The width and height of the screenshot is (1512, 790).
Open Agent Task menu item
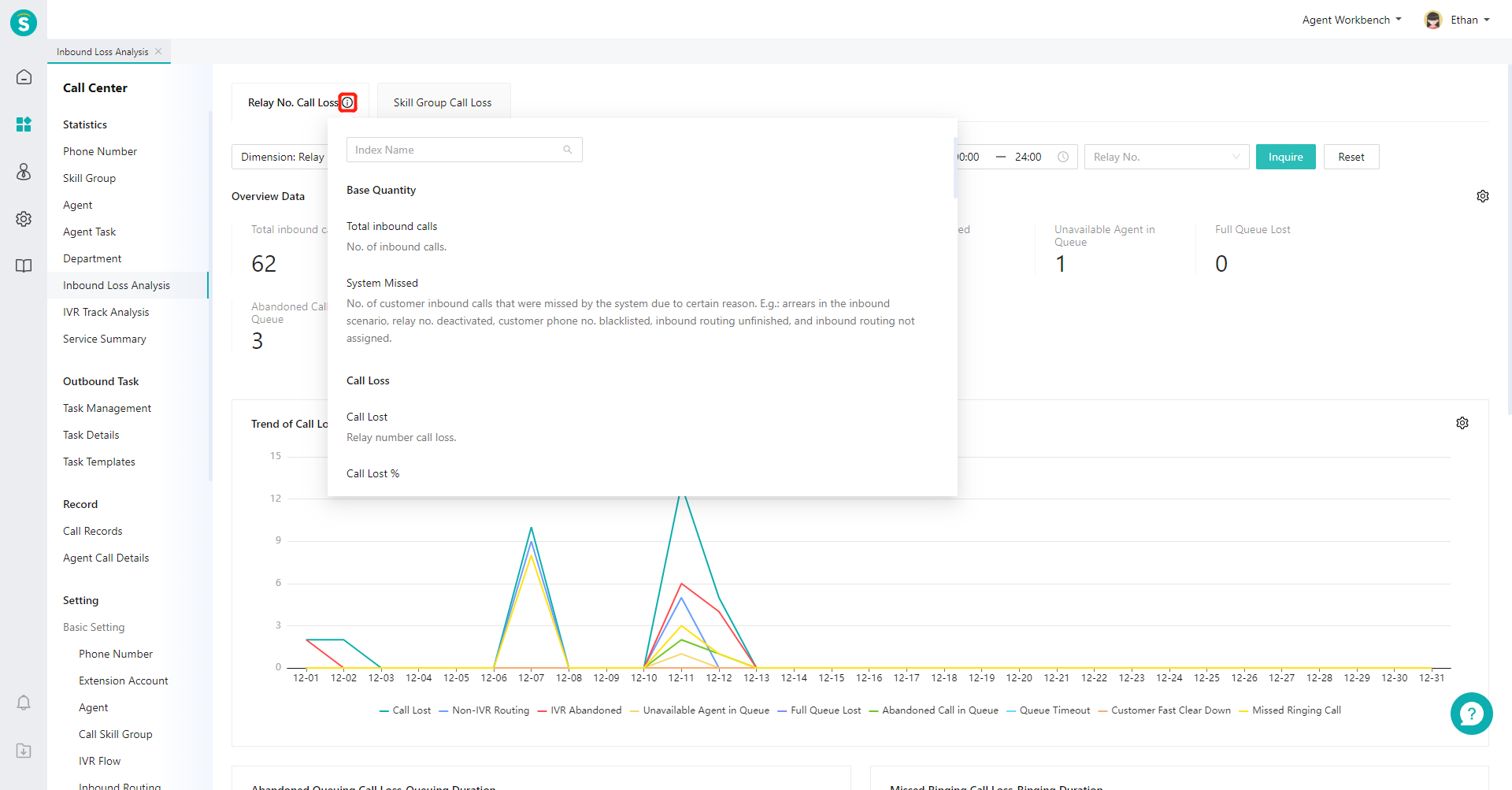[90, 232]
